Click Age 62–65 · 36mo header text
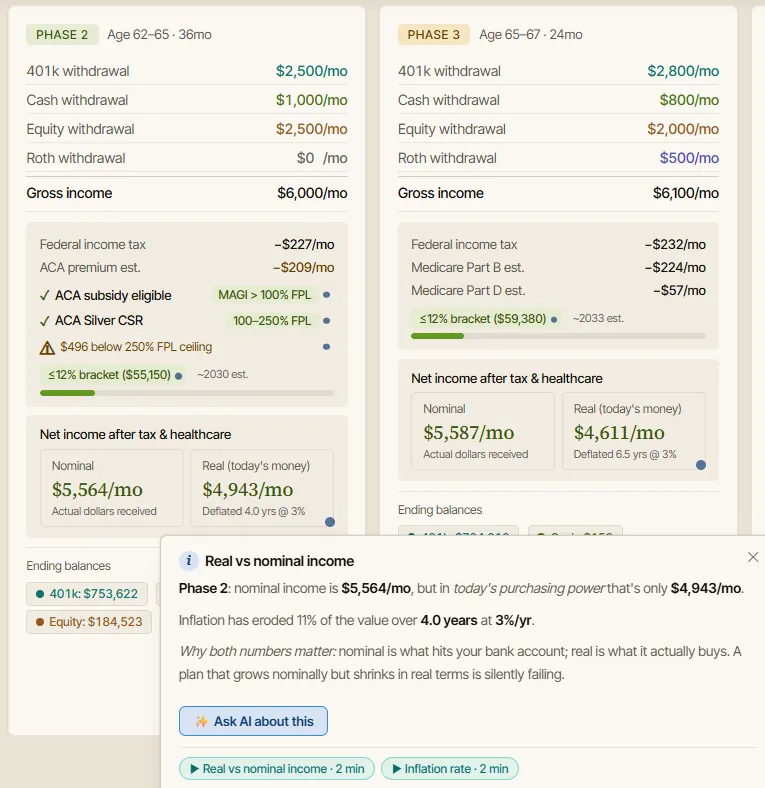The height and width of the screenshot is (788, 765). point(159,35)
